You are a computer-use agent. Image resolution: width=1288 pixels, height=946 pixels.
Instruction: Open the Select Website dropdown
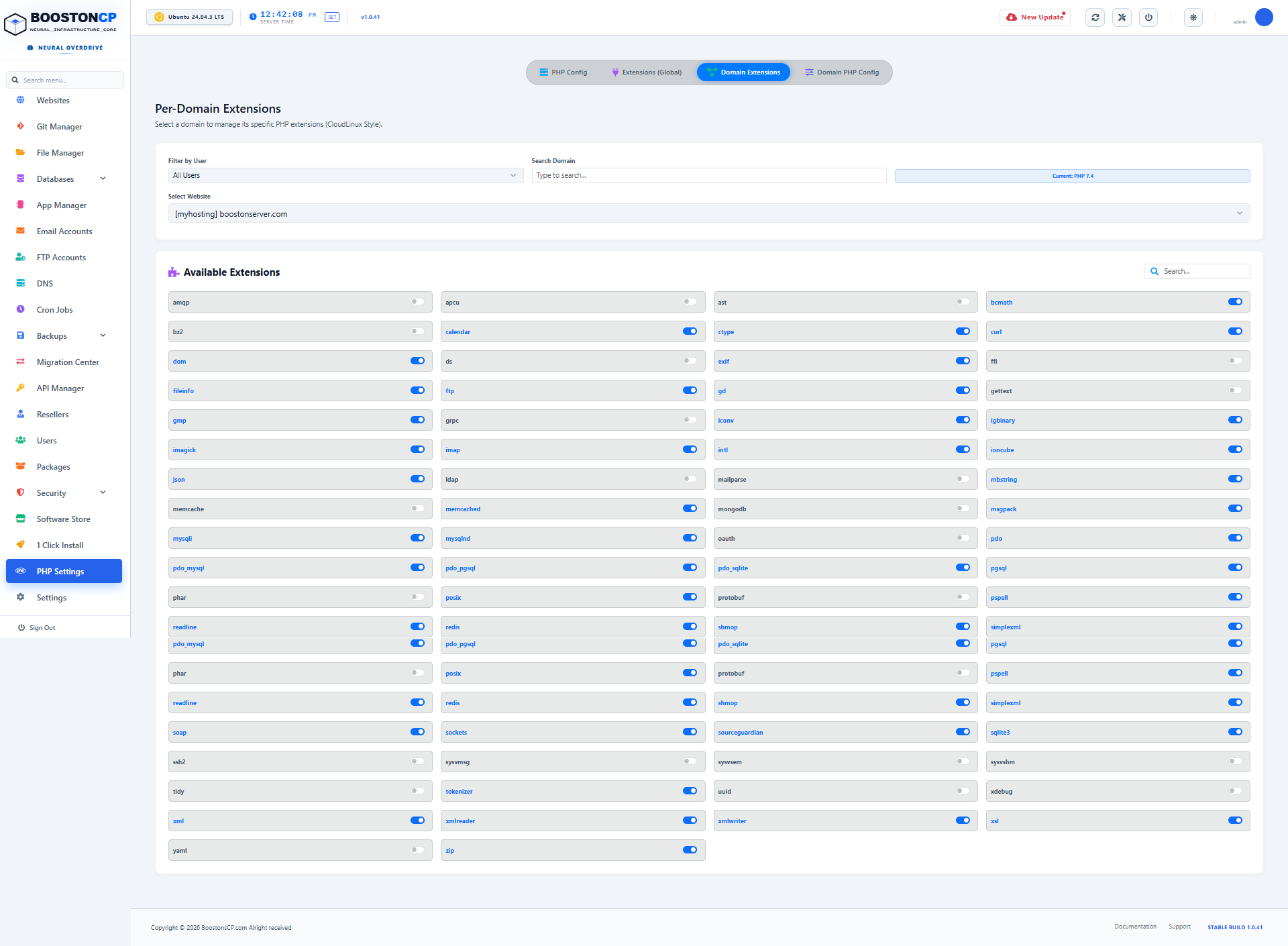point(709,213)
